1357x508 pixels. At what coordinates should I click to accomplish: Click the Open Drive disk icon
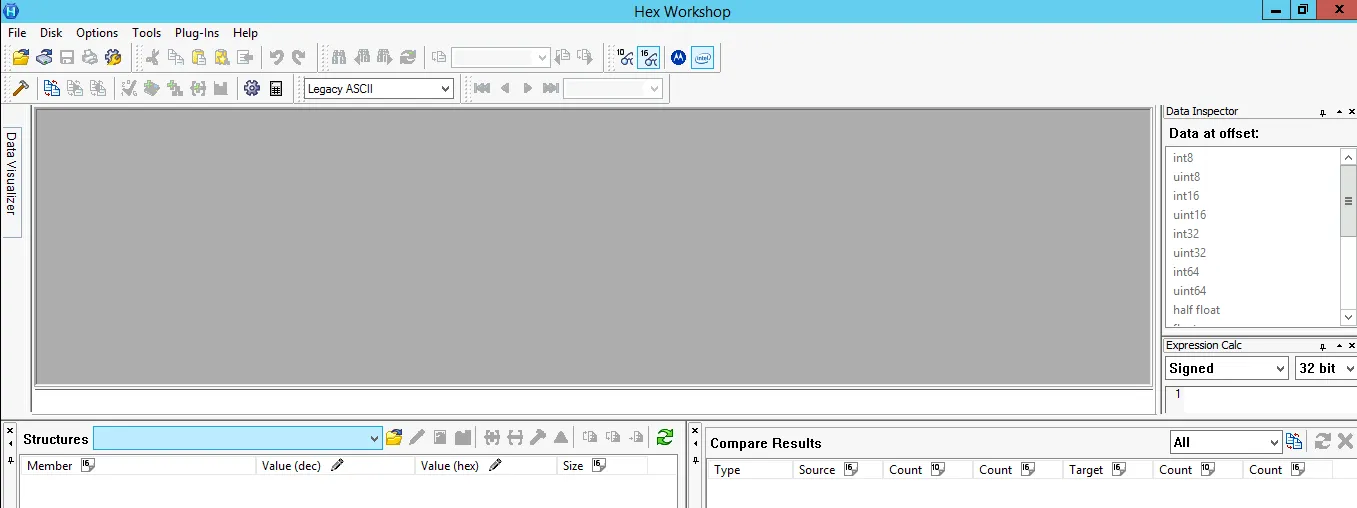[44, 57]
